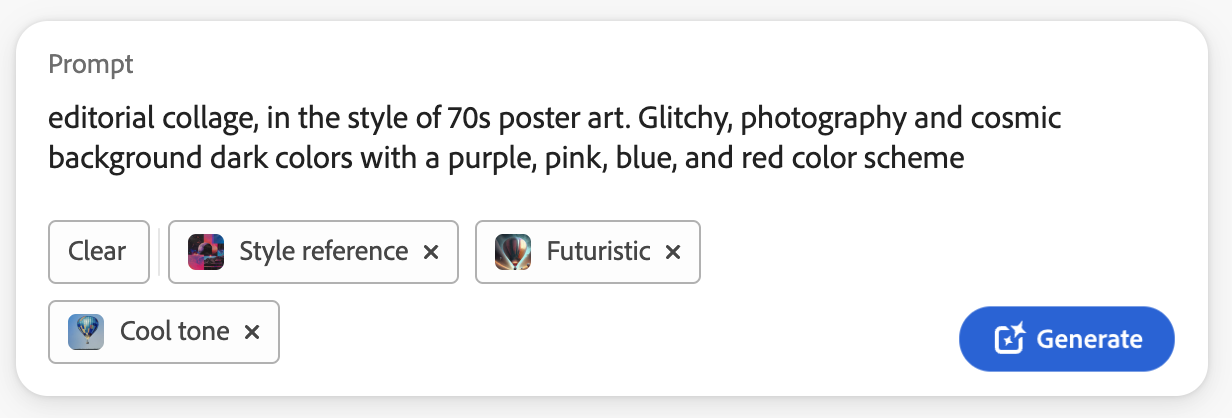
Task: Place cursor after 'color scheme' text
Action: coord(964,158)
